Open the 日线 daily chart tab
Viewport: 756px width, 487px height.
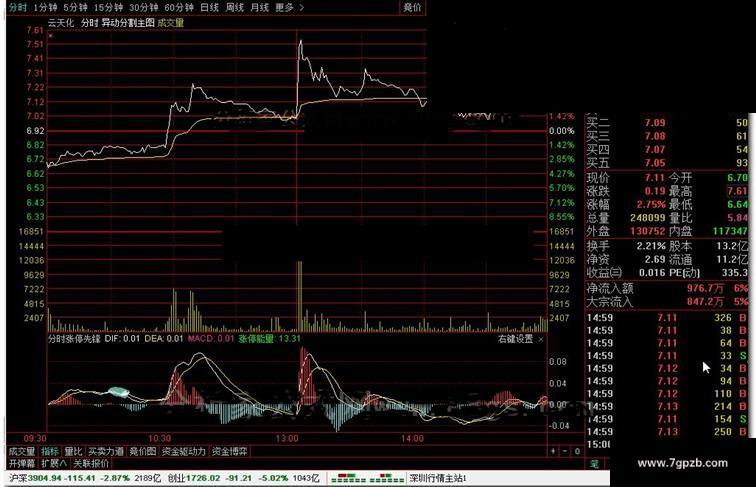pyautogui.click(x=209, y=7)
